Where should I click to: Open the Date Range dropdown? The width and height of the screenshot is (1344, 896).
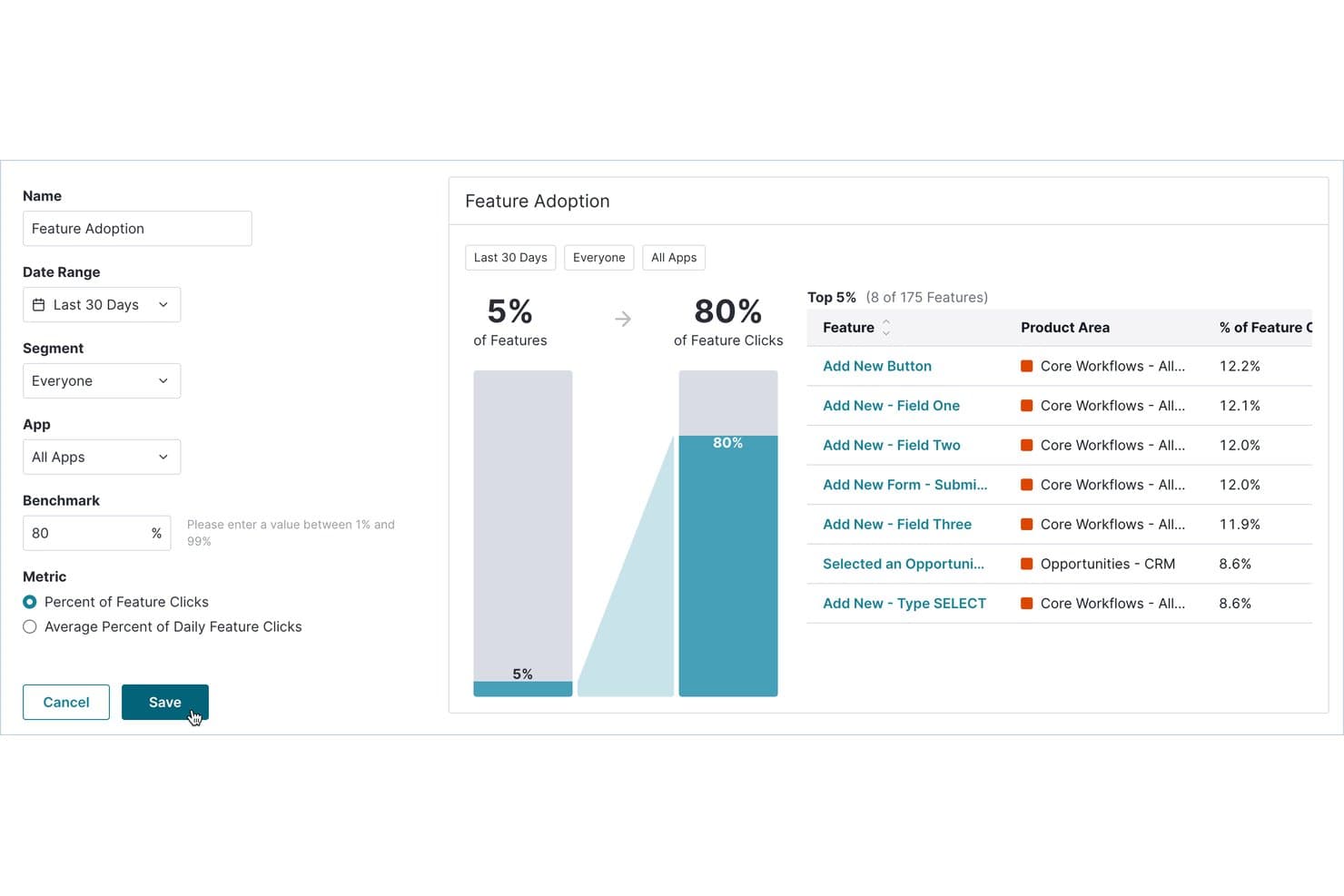click(x=102, y=305)
